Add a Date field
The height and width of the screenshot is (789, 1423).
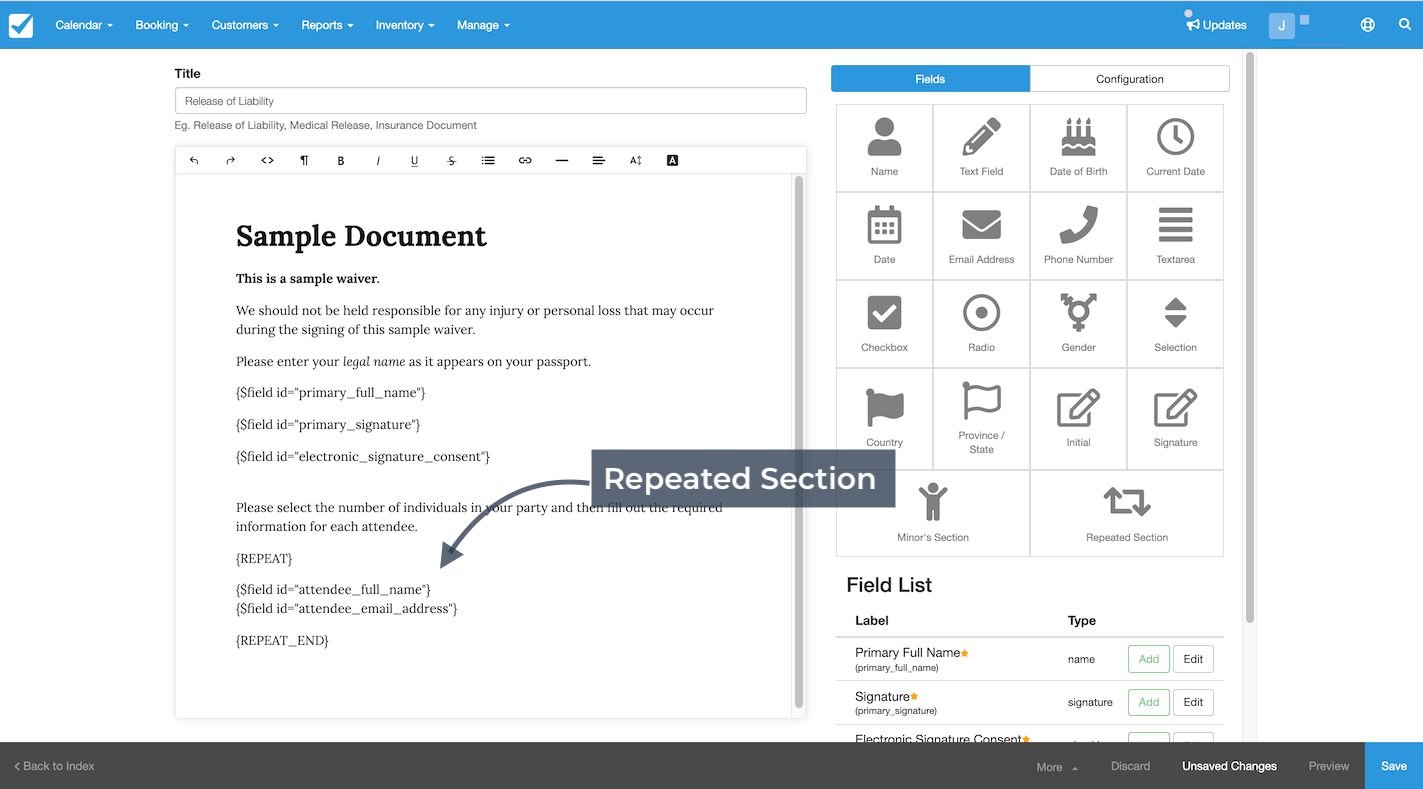pyautogui.click(x=884, y=236)
